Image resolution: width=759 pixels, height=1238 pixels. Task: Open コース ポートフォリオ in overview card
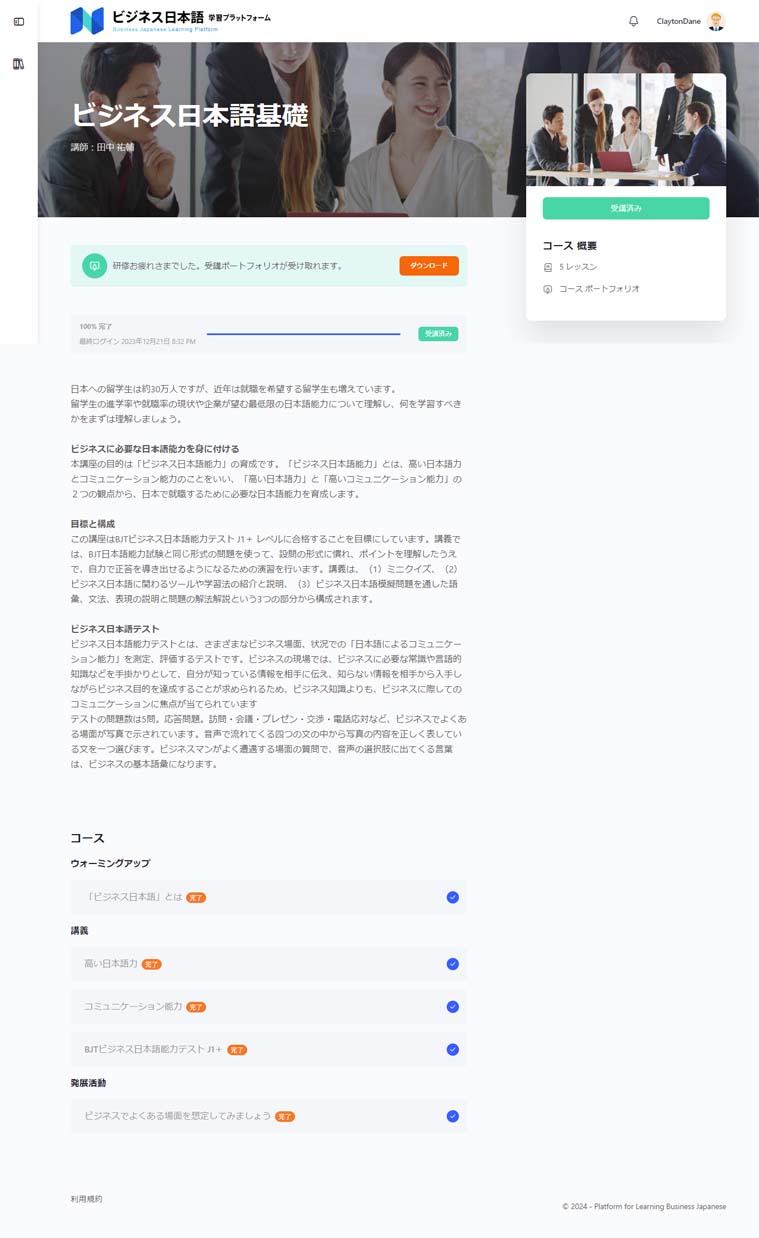[599, 289]
